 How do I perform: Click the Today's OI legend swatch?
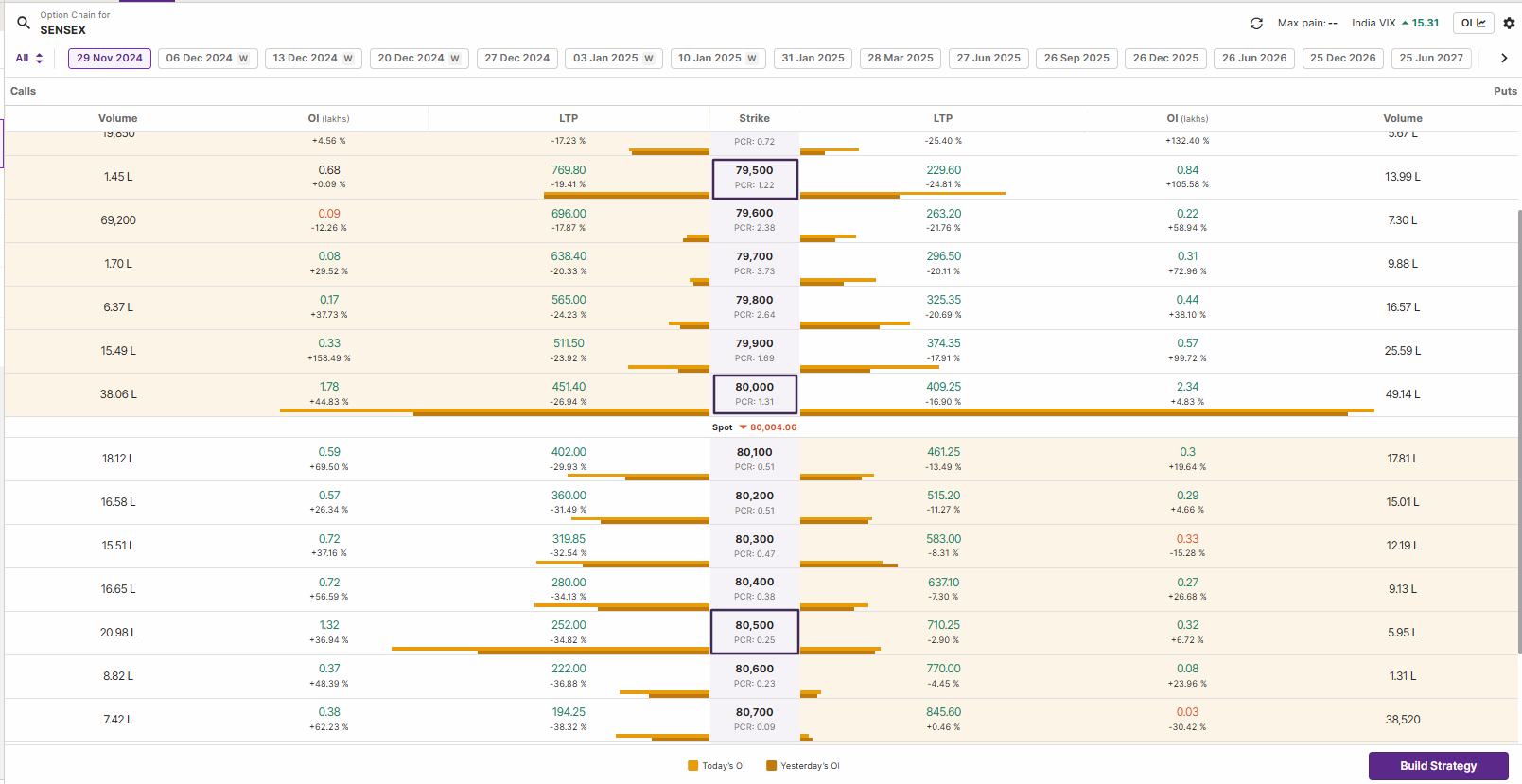coord(693,766)
